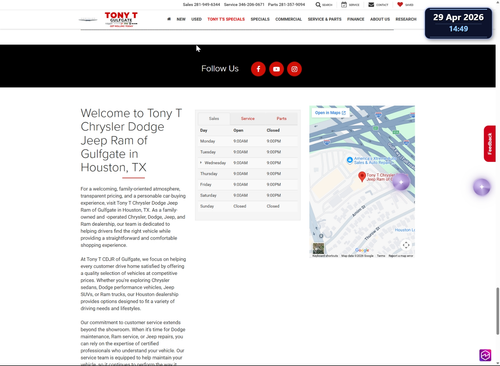Click the 'Open' column header
Image resolution: width=500 pixels, height=366 pixels.
(238, 130)
